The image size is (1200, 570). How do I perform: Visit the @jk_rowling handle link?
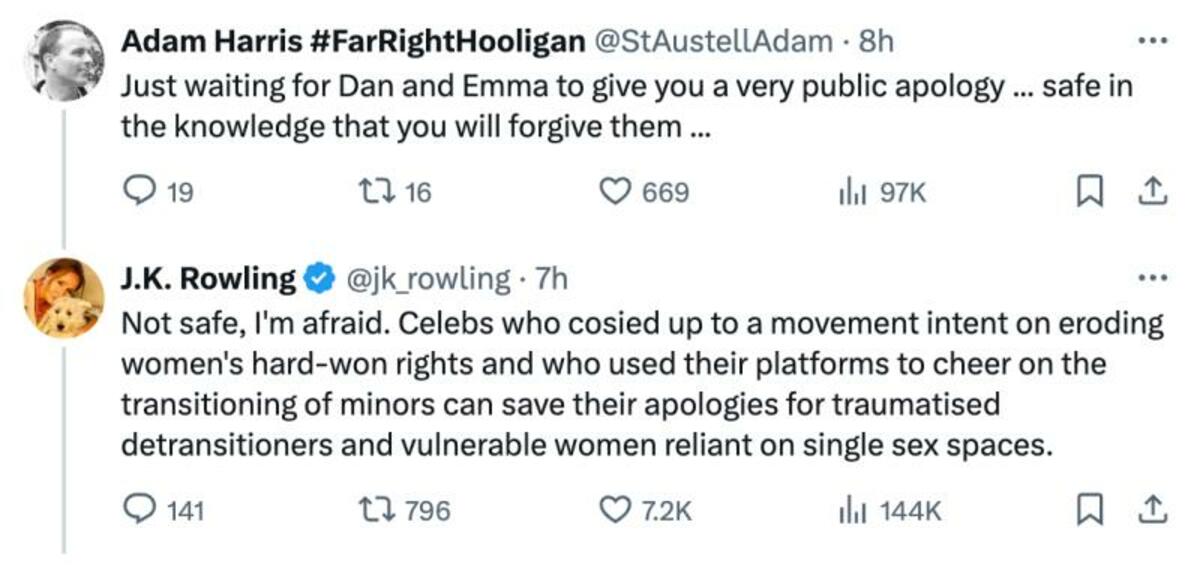coord(427,279)
